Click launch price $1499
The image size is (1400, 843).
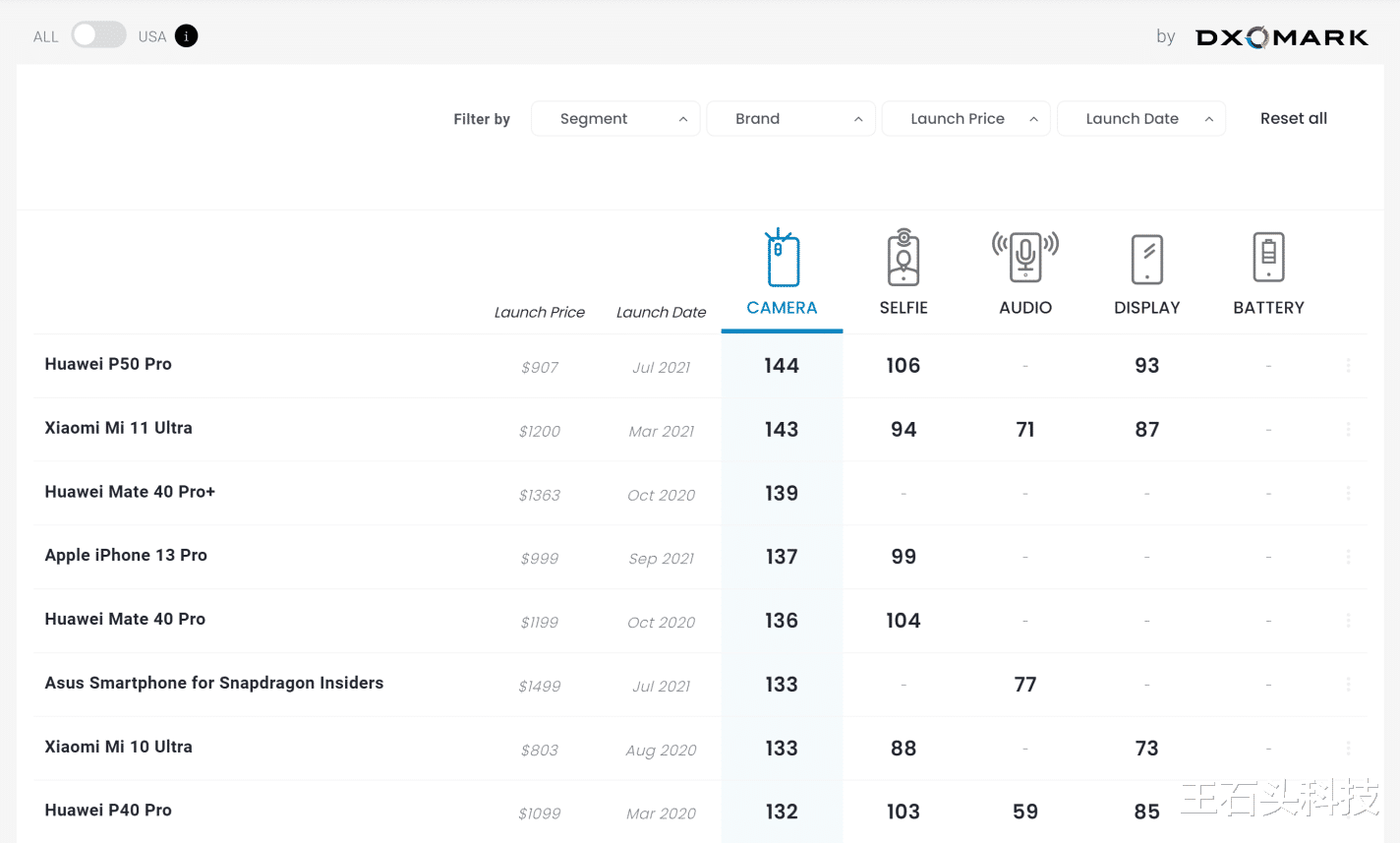coord(540,687)
